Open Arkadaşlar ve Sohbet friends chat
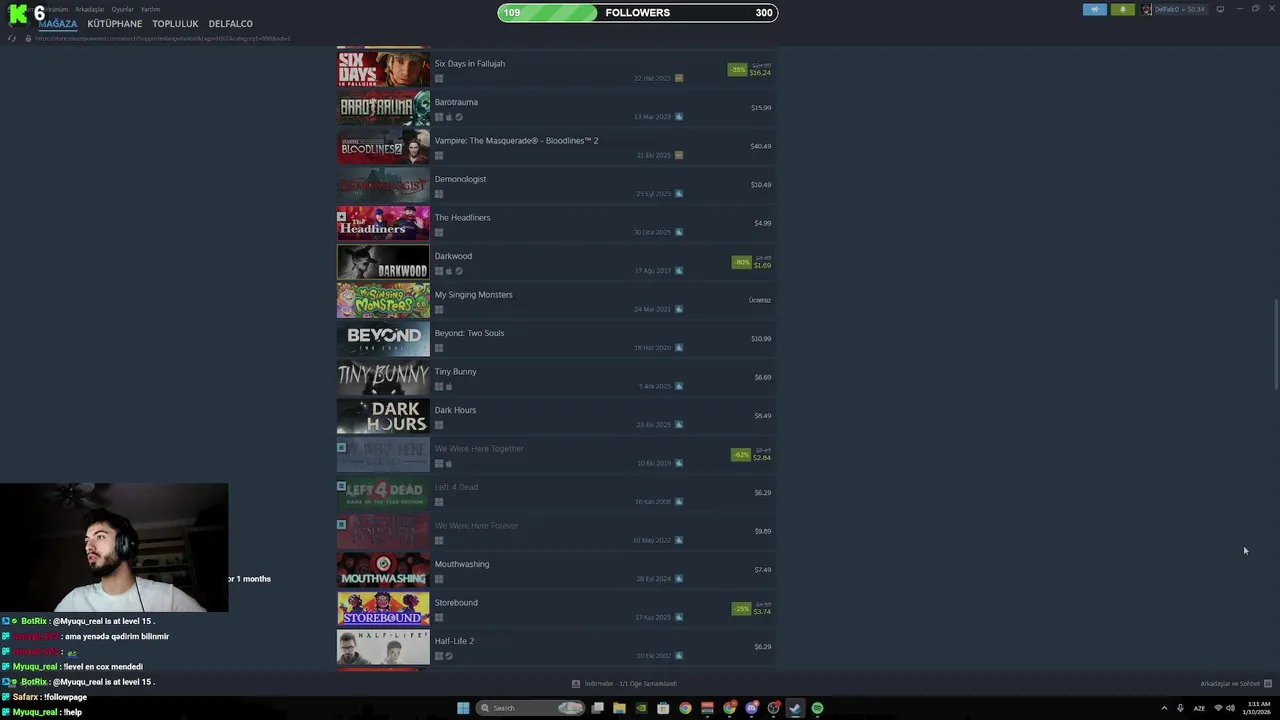 (x=1236, y=684)
